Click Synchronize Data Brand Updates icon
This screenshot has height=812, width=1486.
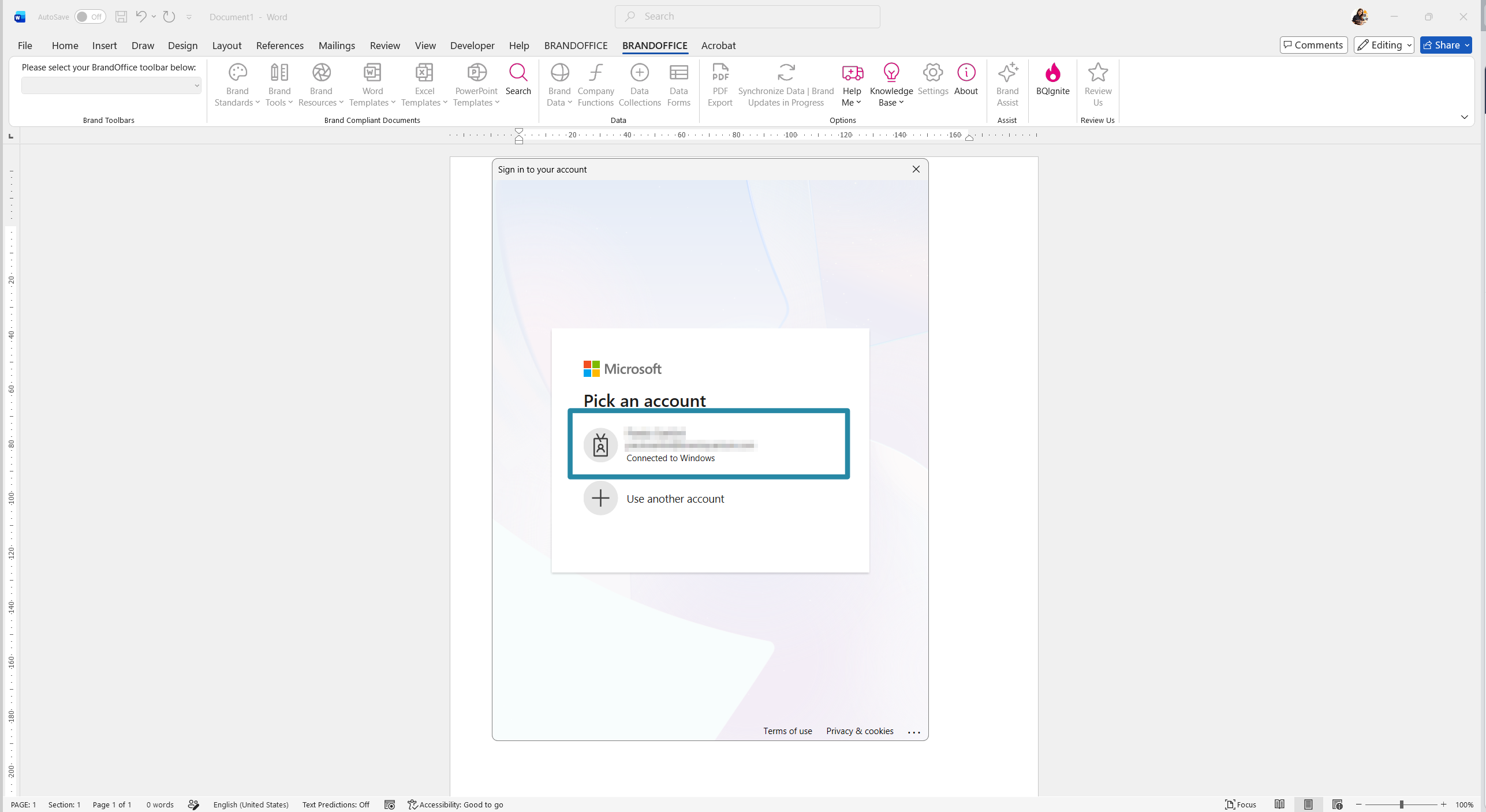coord(786,73)
